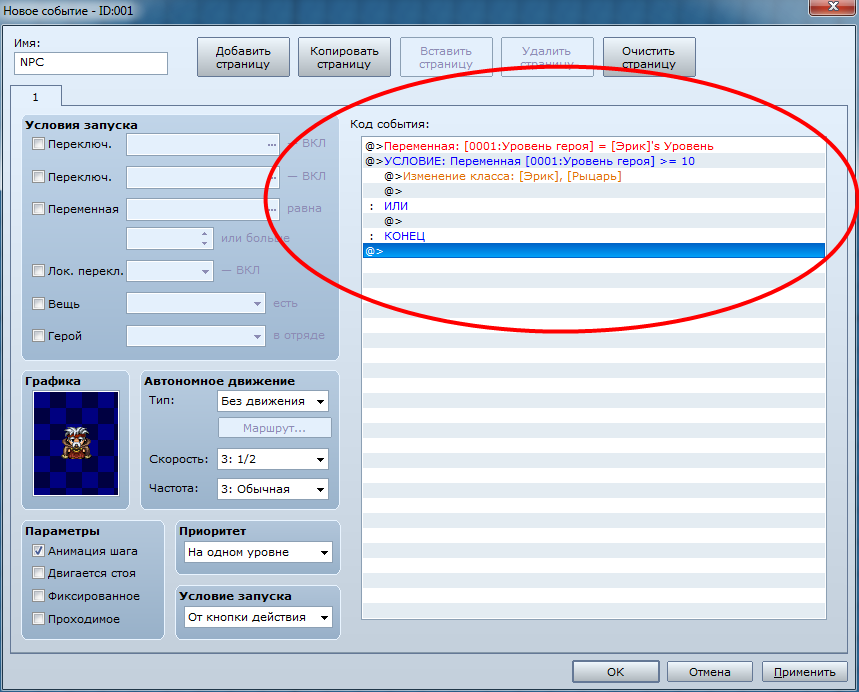The width and height of the screenshot is (859, 692).
Task: Edit the Имя field containing NPC
Action: point(91,63)
